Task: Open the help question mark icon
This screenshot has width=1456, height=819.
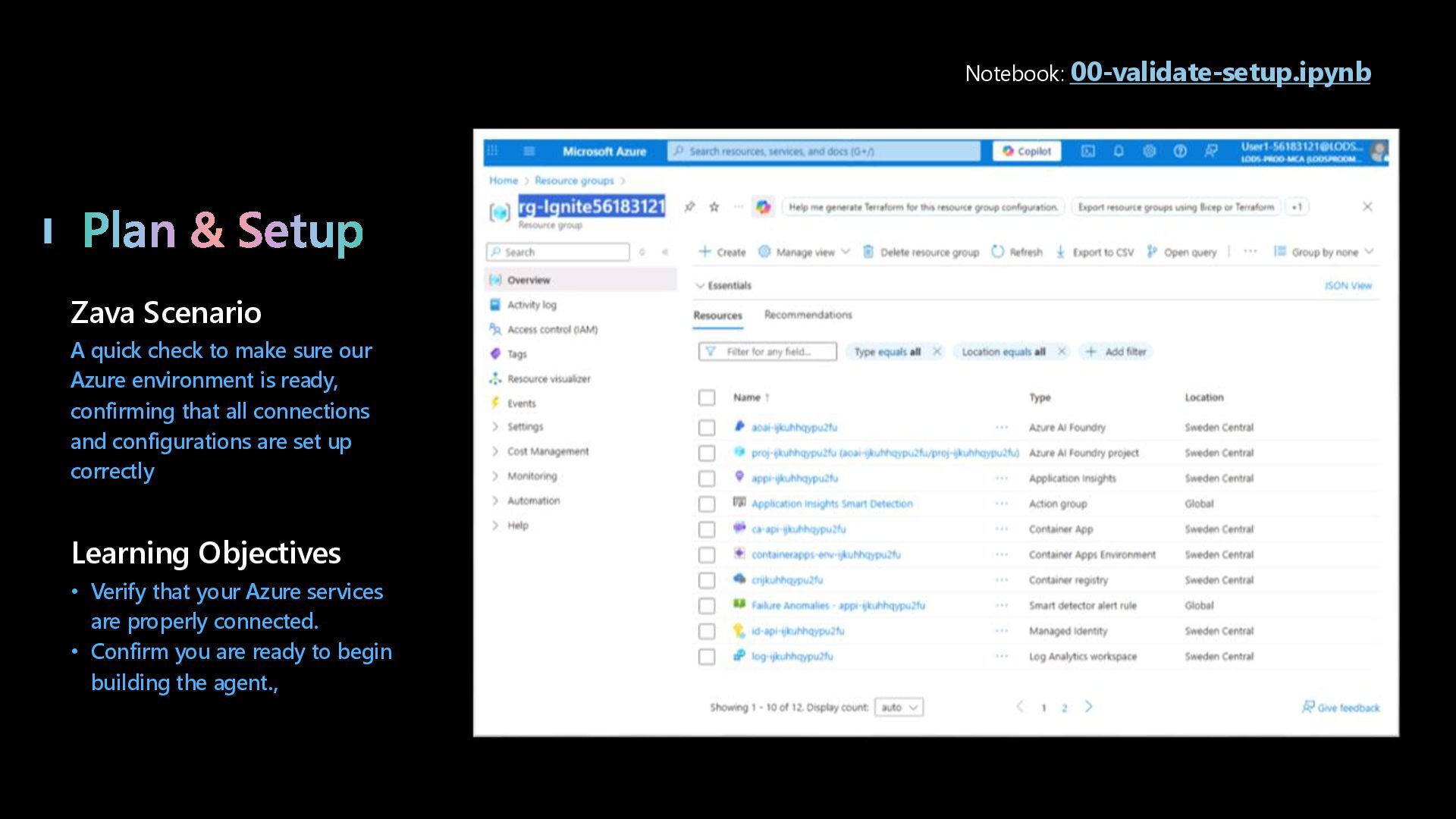Action: 1180,151
